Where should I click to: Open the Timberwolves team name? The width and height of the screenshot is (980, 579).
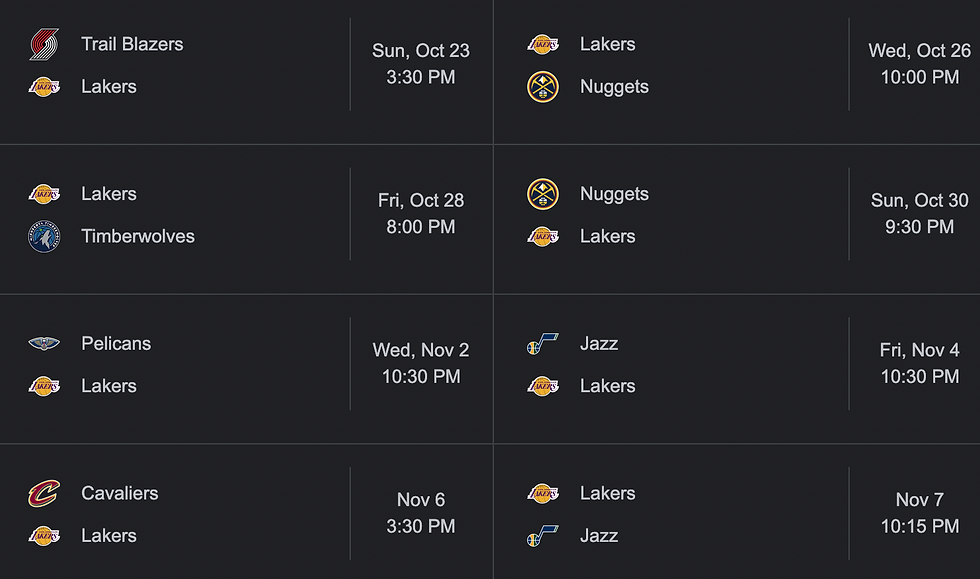[138, 236]
